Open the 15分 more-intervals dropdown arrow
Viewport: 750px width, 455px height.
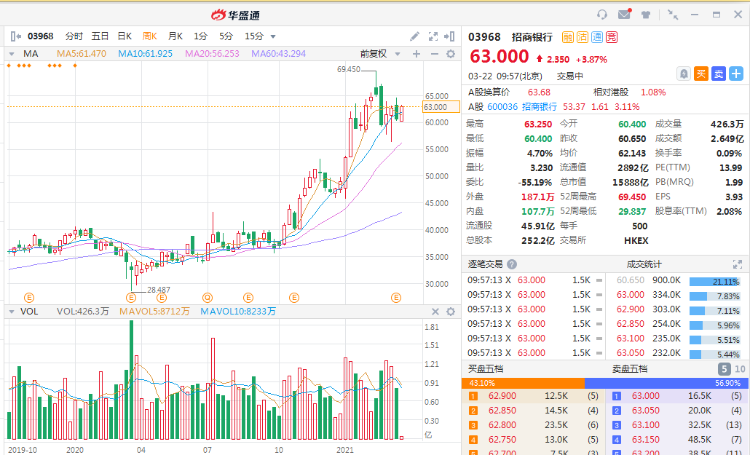pyautogui.click(x=273, y=35)
